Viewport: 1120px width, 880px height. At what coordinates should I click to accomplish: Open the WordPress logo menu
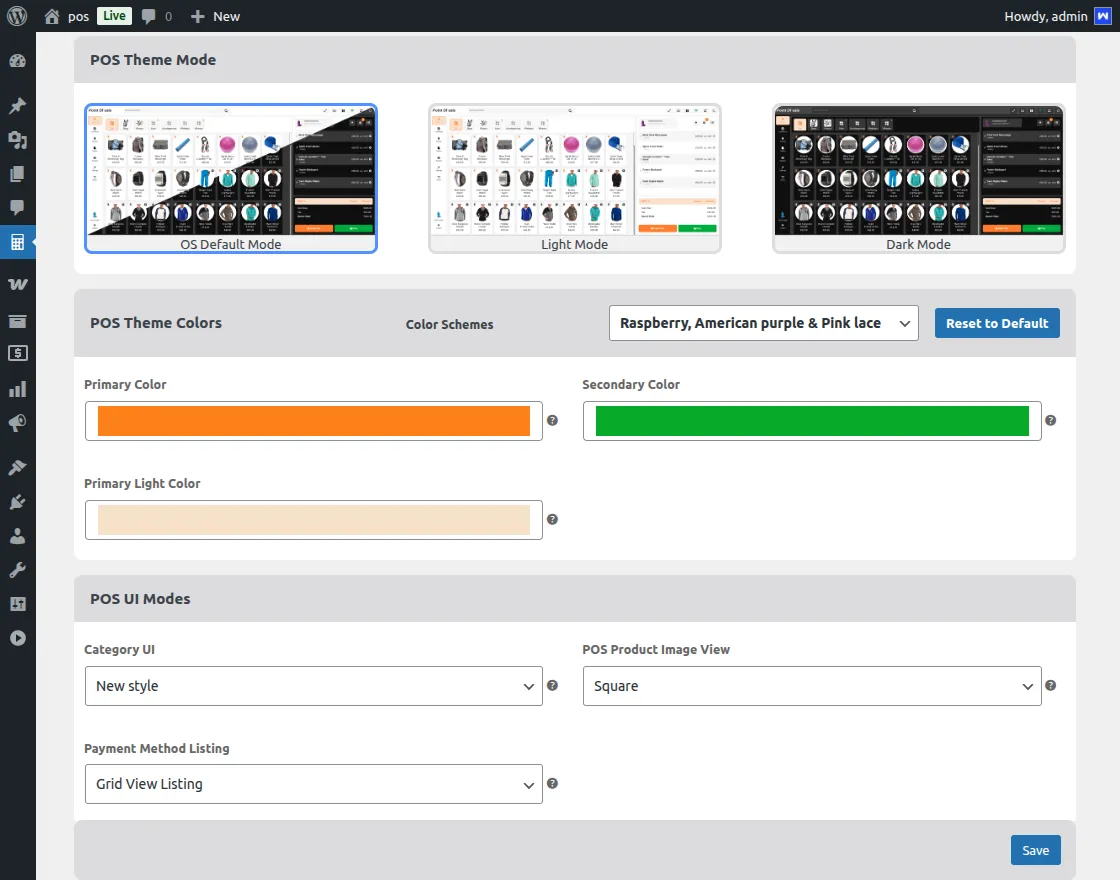coord(17,16)
